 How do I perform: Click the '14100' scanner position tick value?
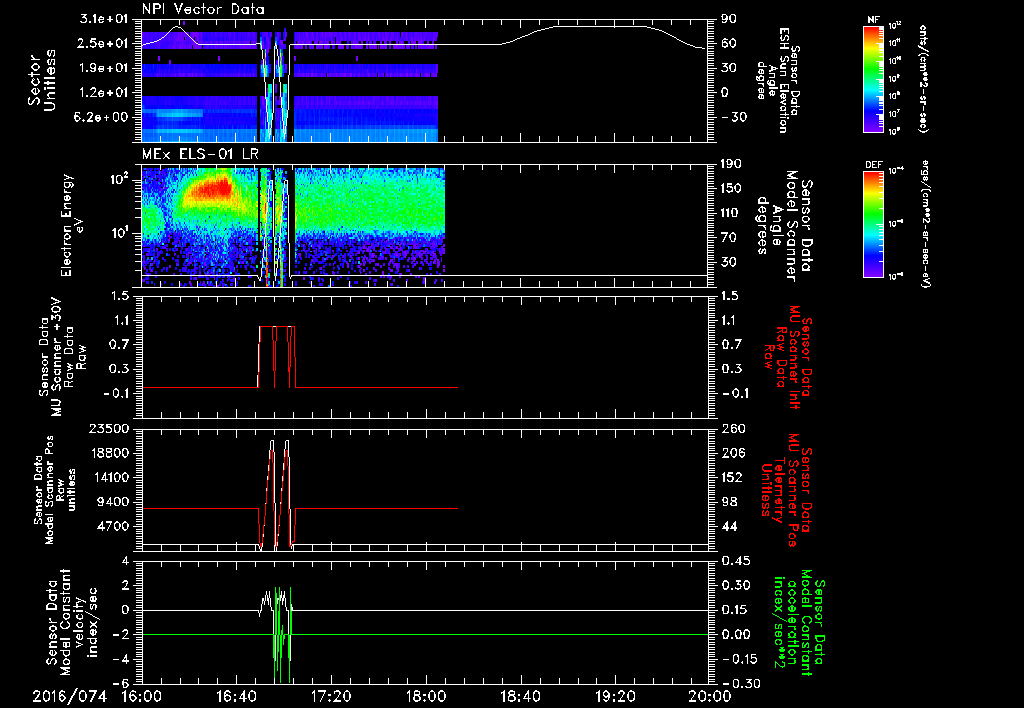pyautogui.click(x=110, y=477)
